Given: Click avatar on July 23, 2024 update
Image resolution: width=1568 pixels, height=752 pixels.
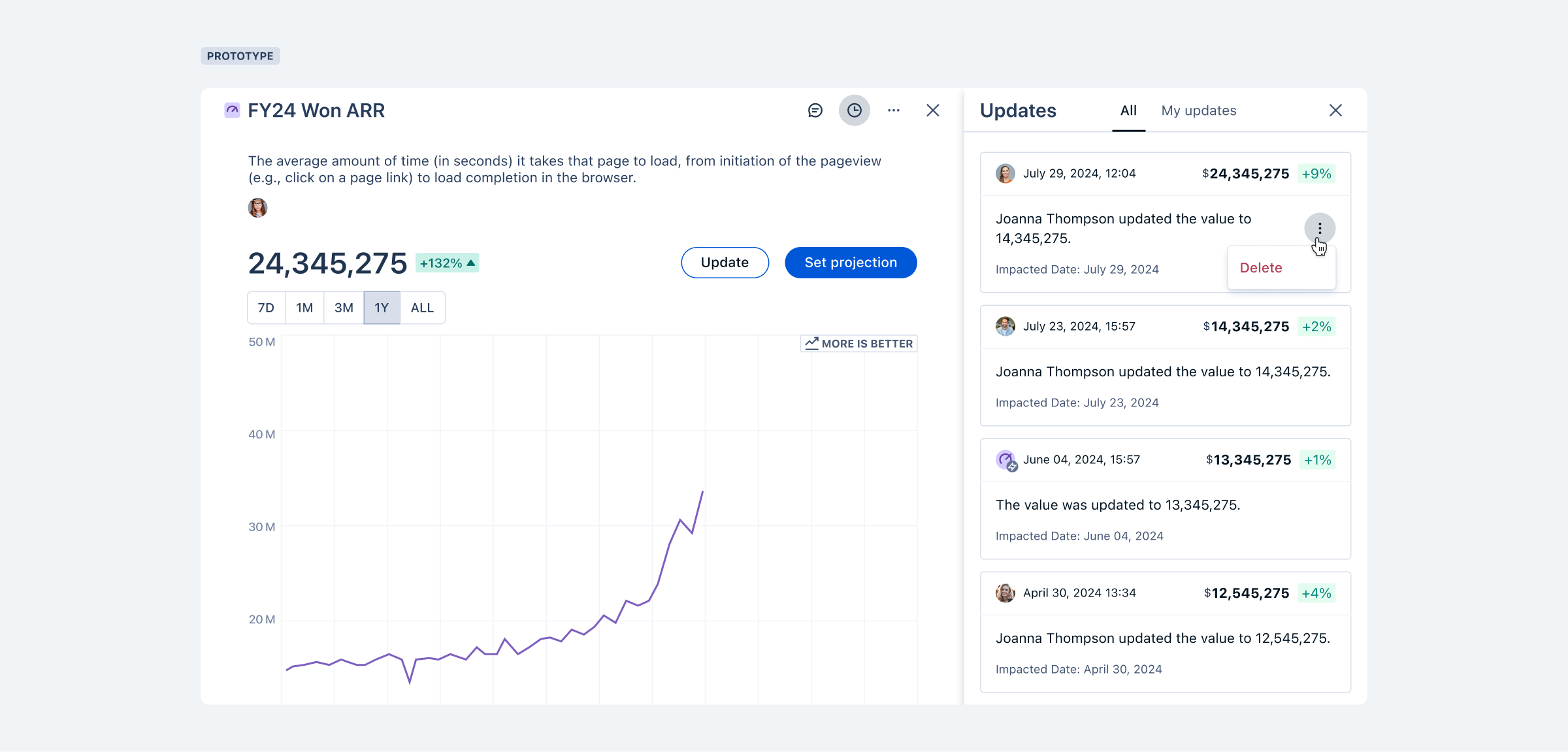Looking at the screenshot, I should pos(1005,327).
